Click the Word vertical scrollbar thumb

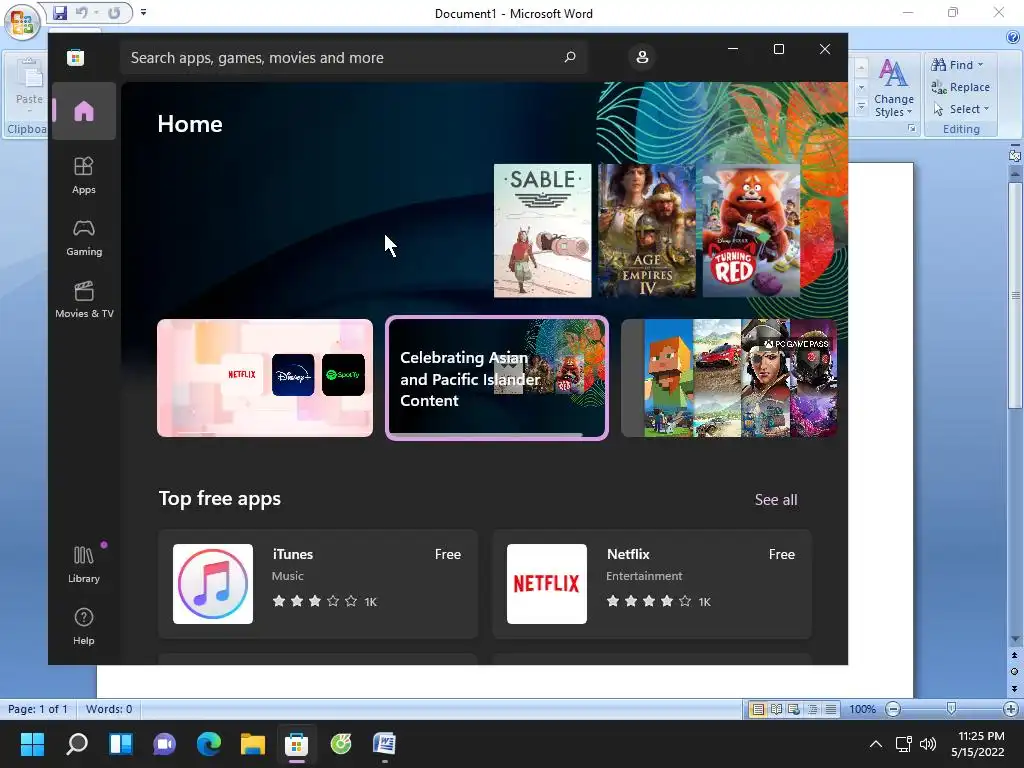[1014, 294]
